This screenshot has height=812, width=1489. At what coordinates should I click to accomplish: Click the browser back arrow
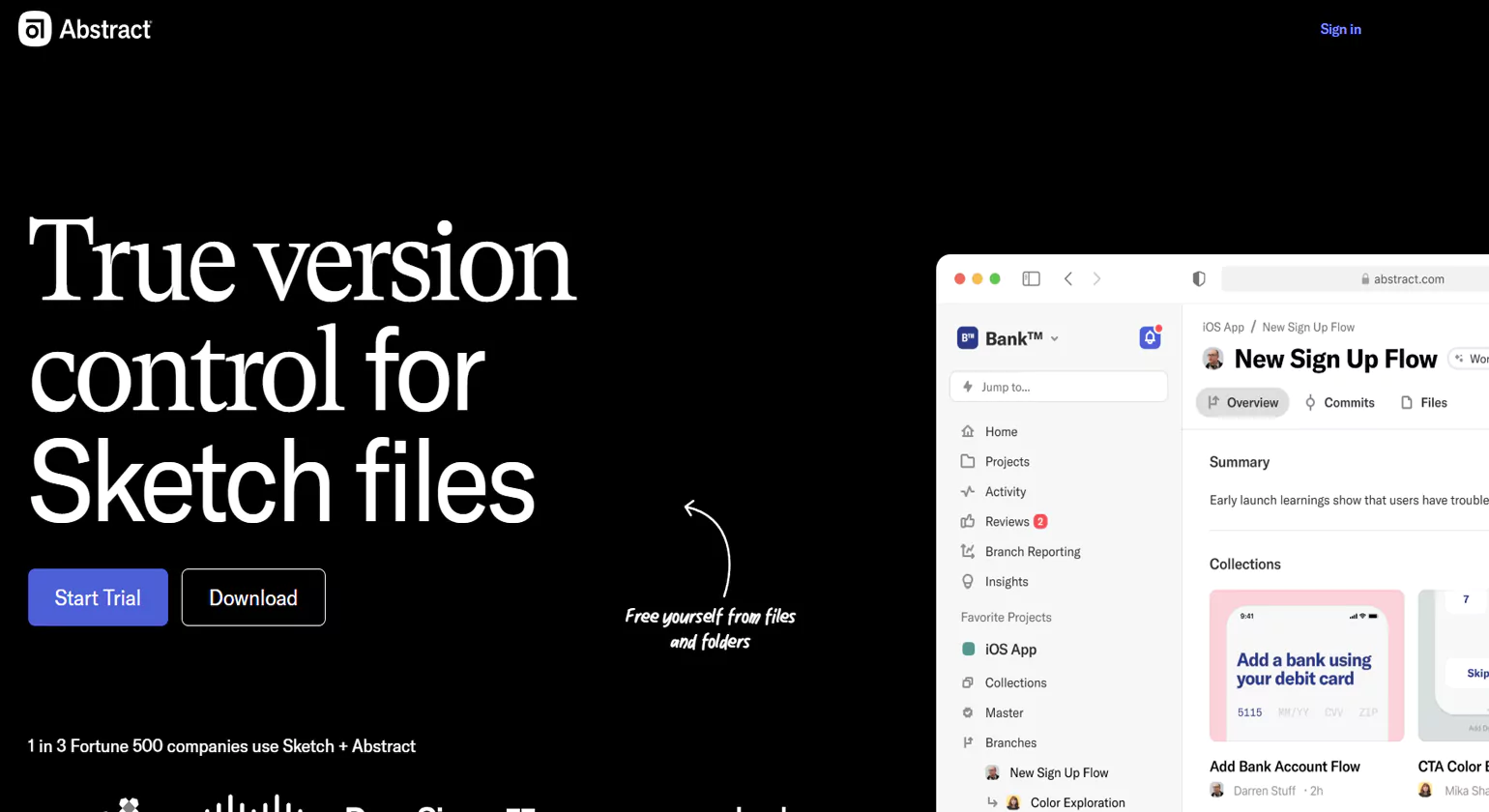coord(1068,278)
